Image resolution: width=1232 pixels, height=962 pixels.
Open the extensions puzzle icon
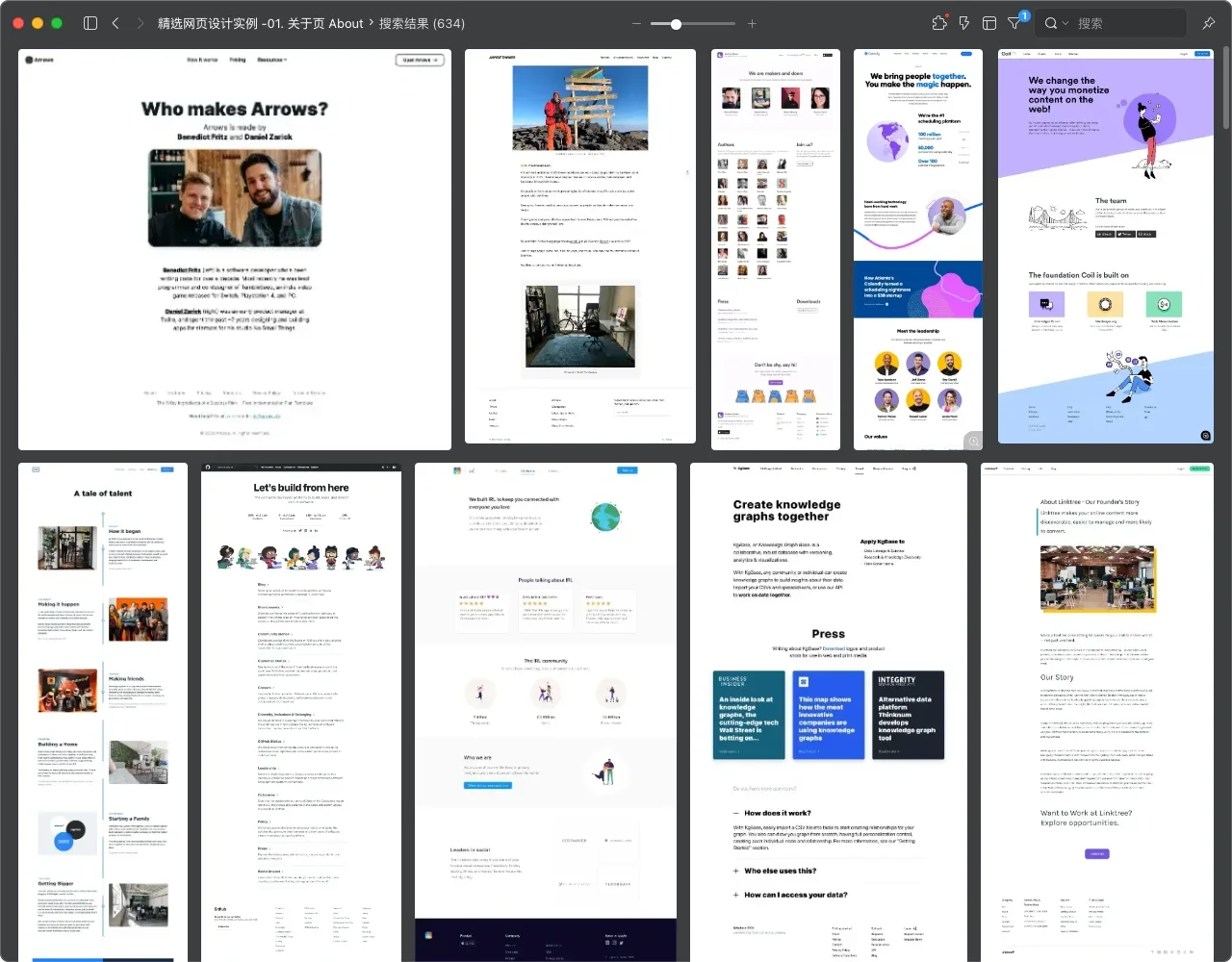point(939,23)
